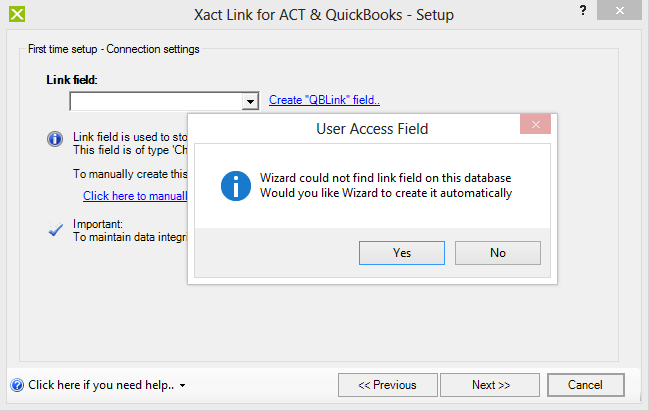Viewport: 649px width, 411px height.
Task: Click the green Xact Link app icon
Action: [17, 14]
